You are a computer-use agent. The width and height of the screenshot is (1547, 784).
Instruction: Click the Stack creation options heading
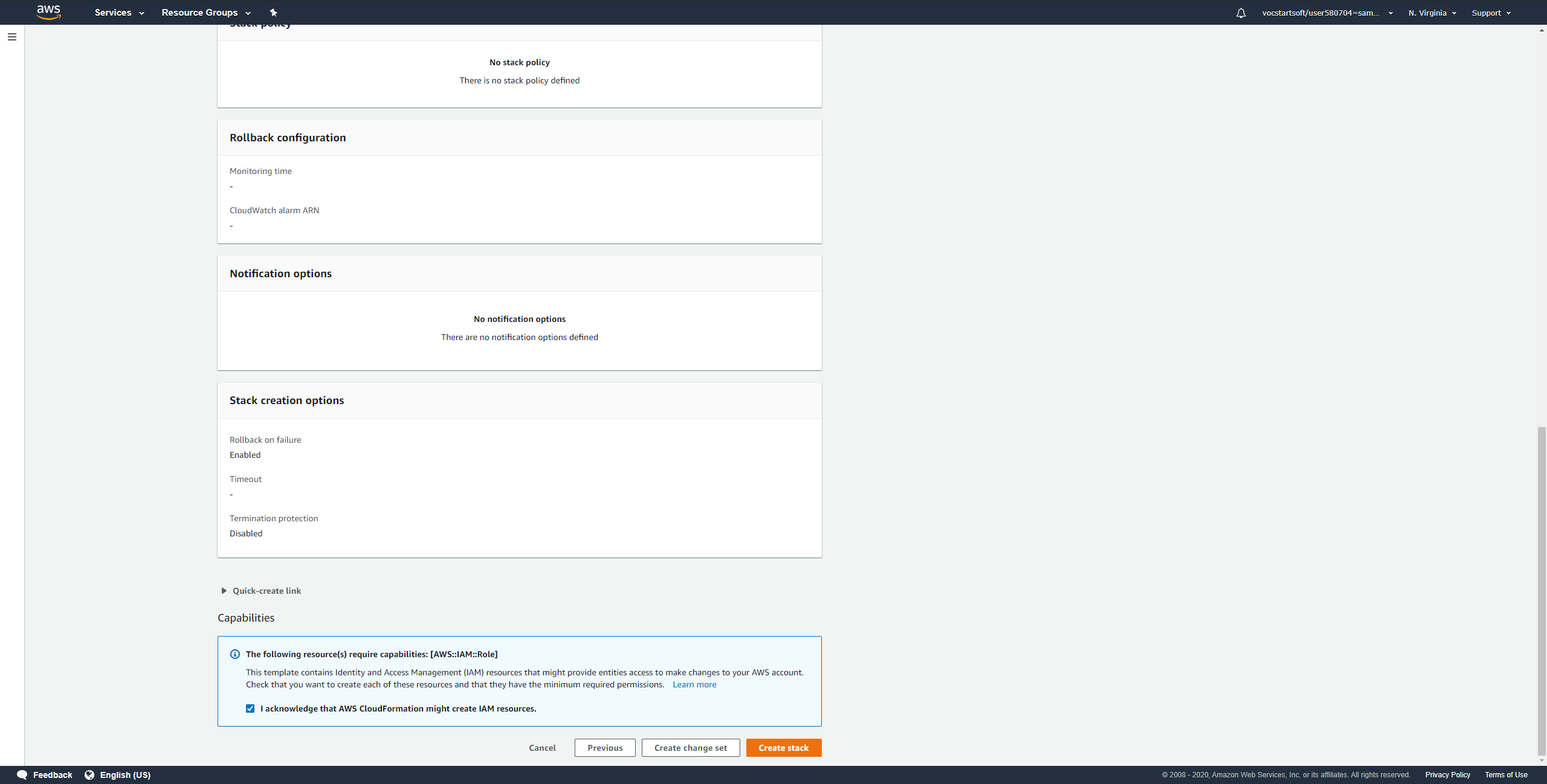point(286,400)
